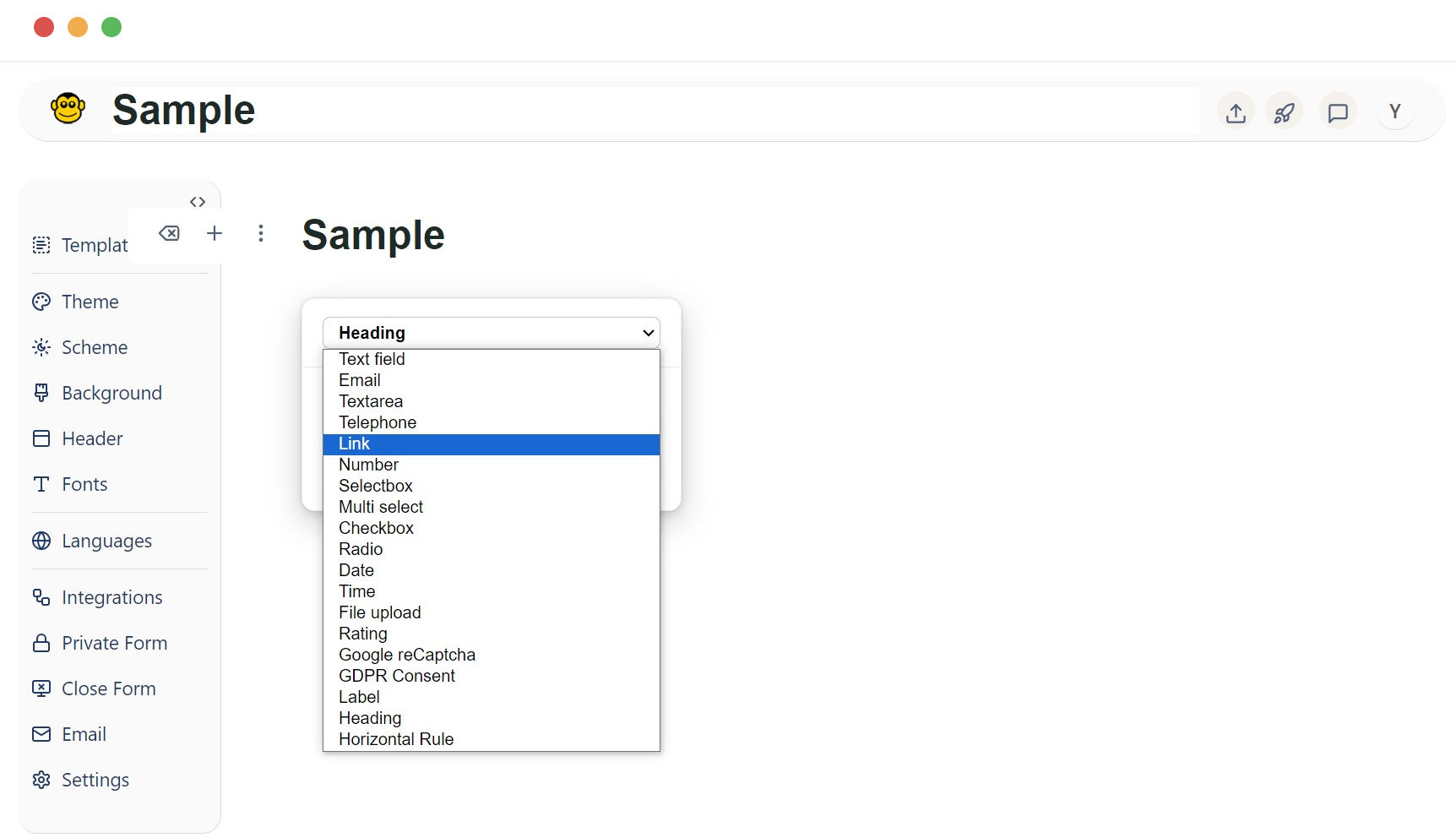This screenshot has height=838, width=1456.
Task: Open Theme settings label in sidebar
Action: [90, 302]
